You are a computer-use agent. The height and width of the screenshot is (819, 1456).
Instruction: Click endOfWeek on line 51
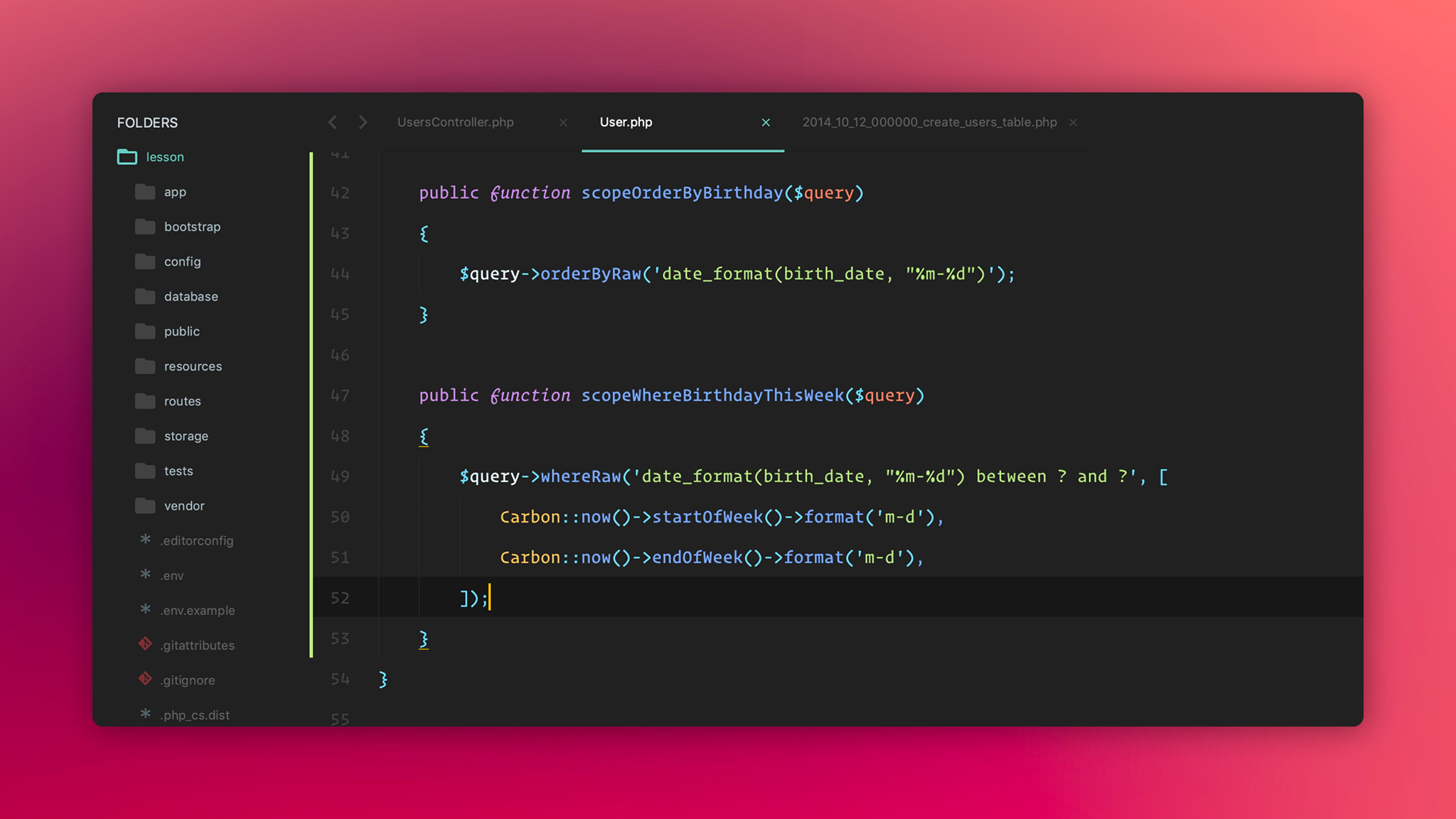pos(697,557)
